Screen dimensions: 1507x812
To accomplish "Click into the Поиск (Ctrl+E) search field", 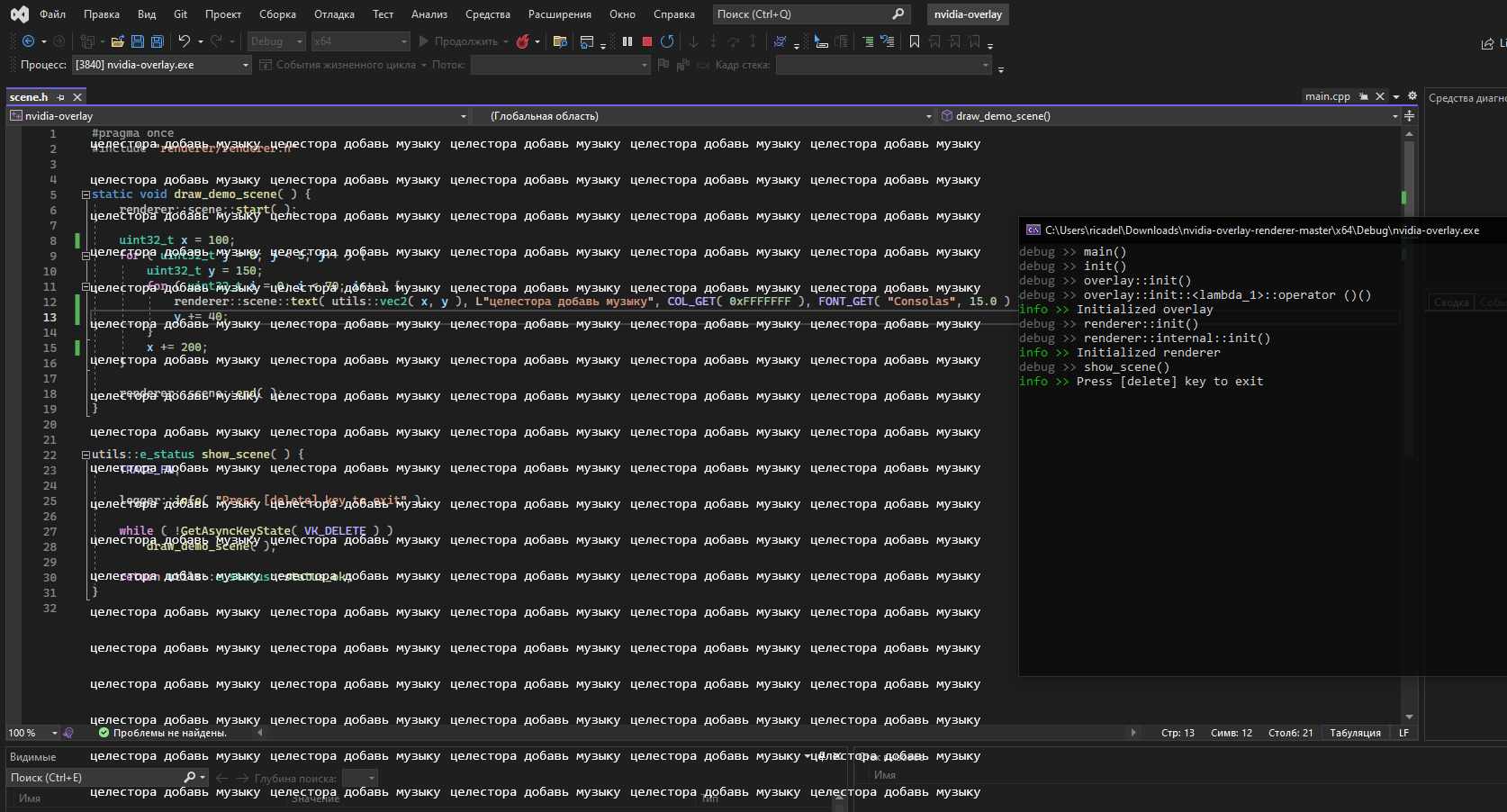I will point(95,777).
